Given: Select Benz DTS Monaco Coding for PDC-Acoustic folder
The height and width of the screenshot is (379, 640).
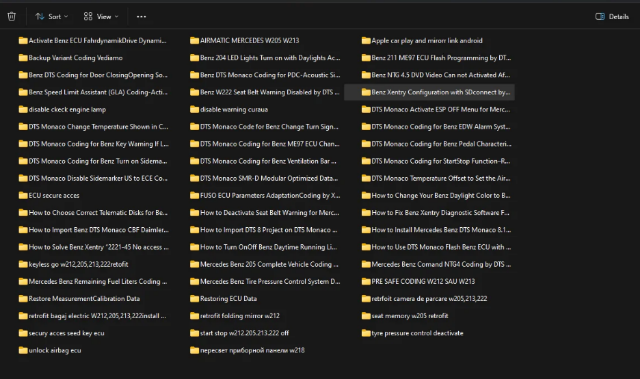Looking at the screenshot, I should coord(270,75).
